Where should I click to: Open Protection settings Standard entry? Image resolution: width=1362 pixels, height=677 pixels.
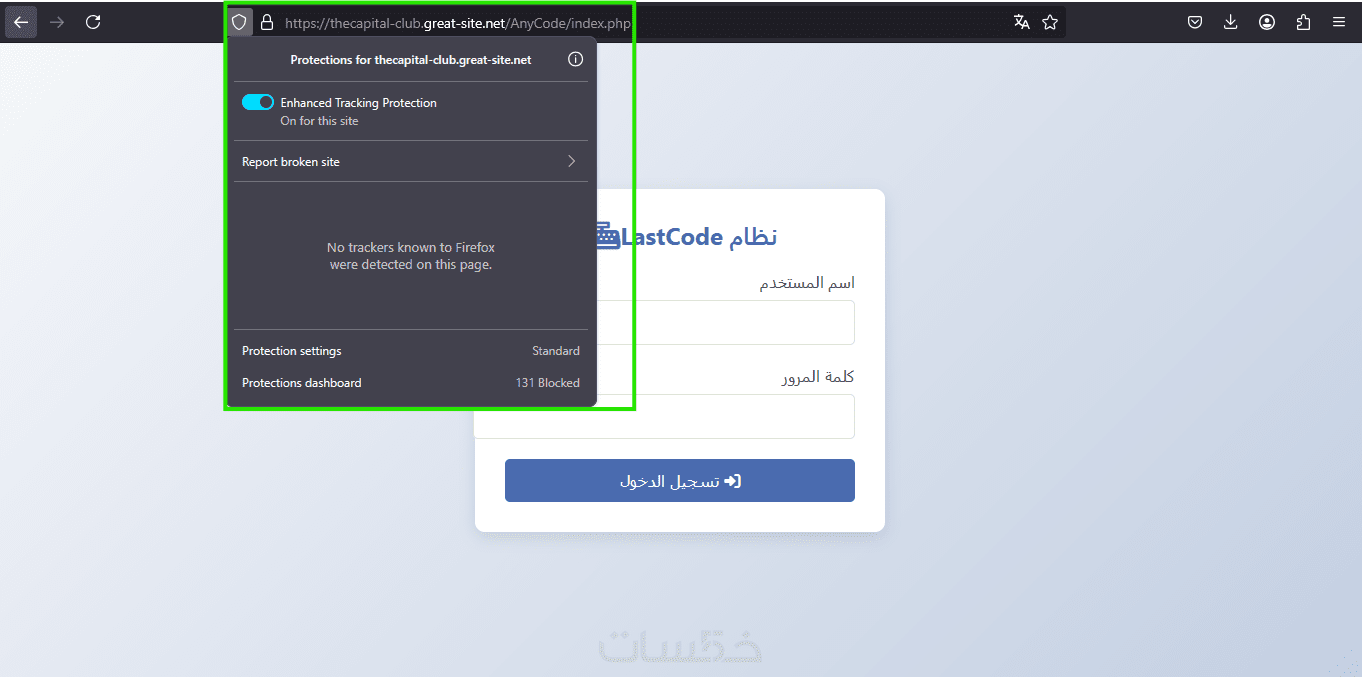(x=411, y=351)
